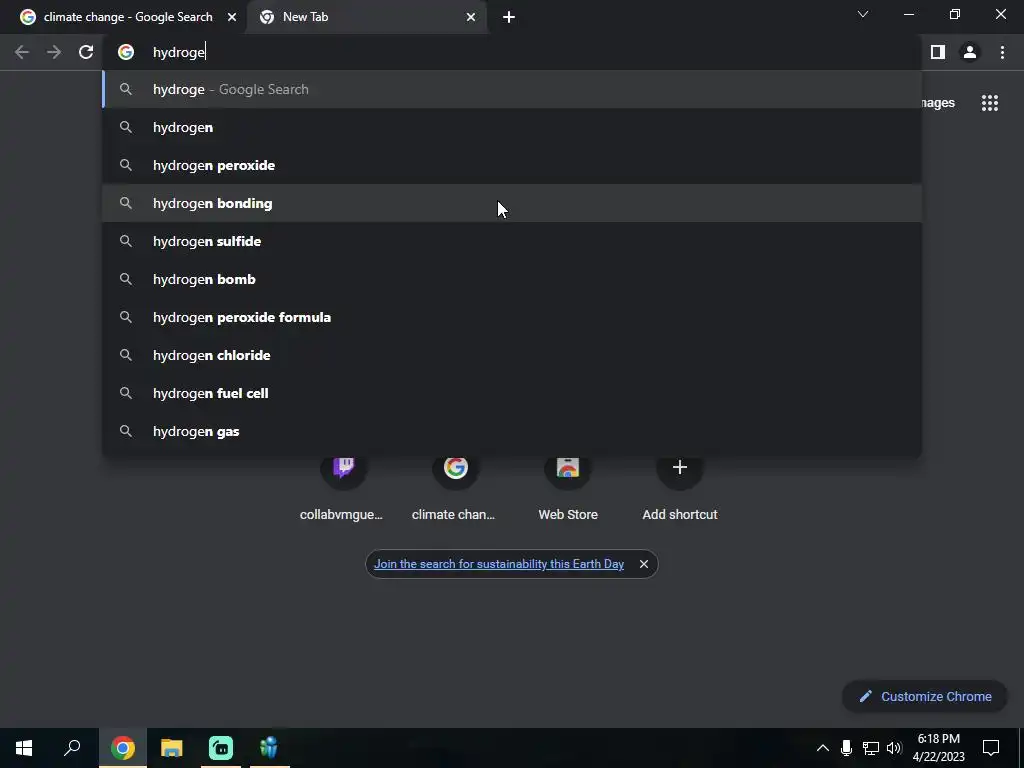Choose the 'hydrogen chloride' suggestion

tap(512, 355)
